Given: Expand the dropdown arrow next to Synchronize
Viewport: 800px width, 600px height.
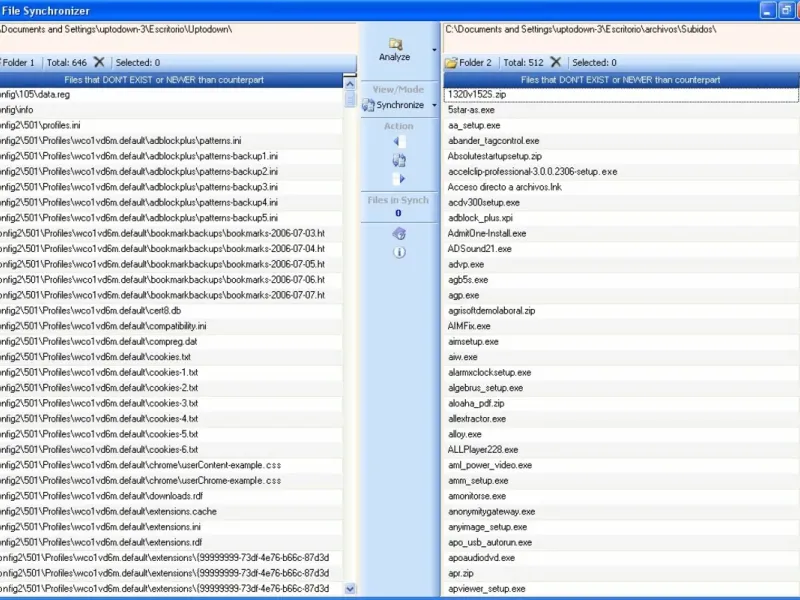Looking at the screenshot, I should 434,105.
